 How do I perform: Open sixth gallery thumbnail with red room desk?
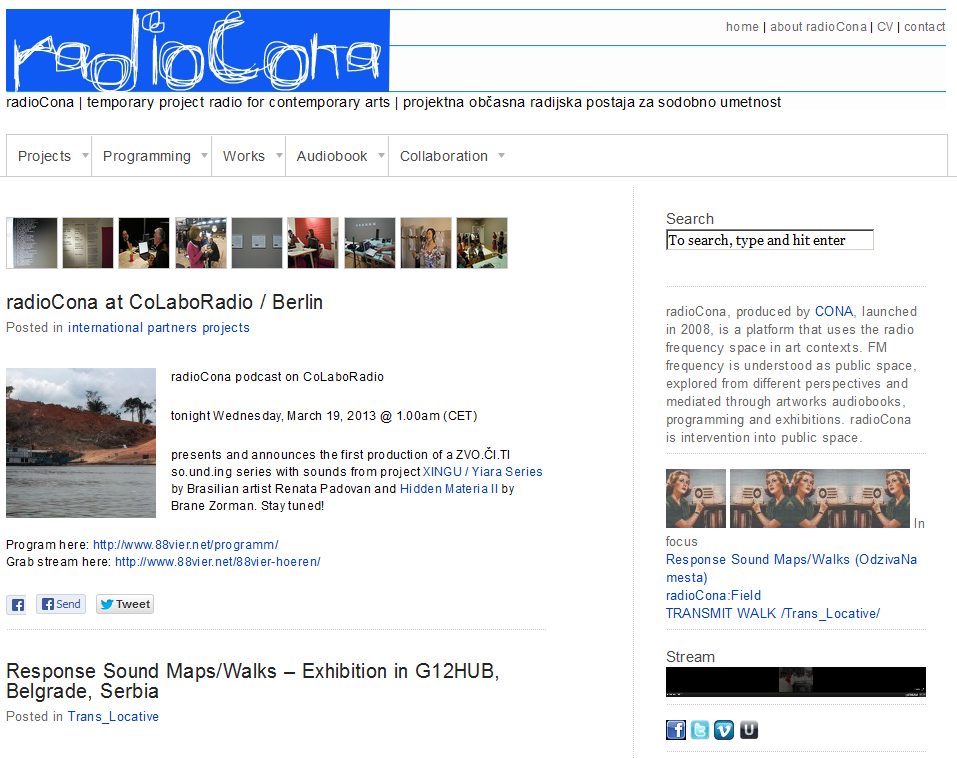click(313, 243)
